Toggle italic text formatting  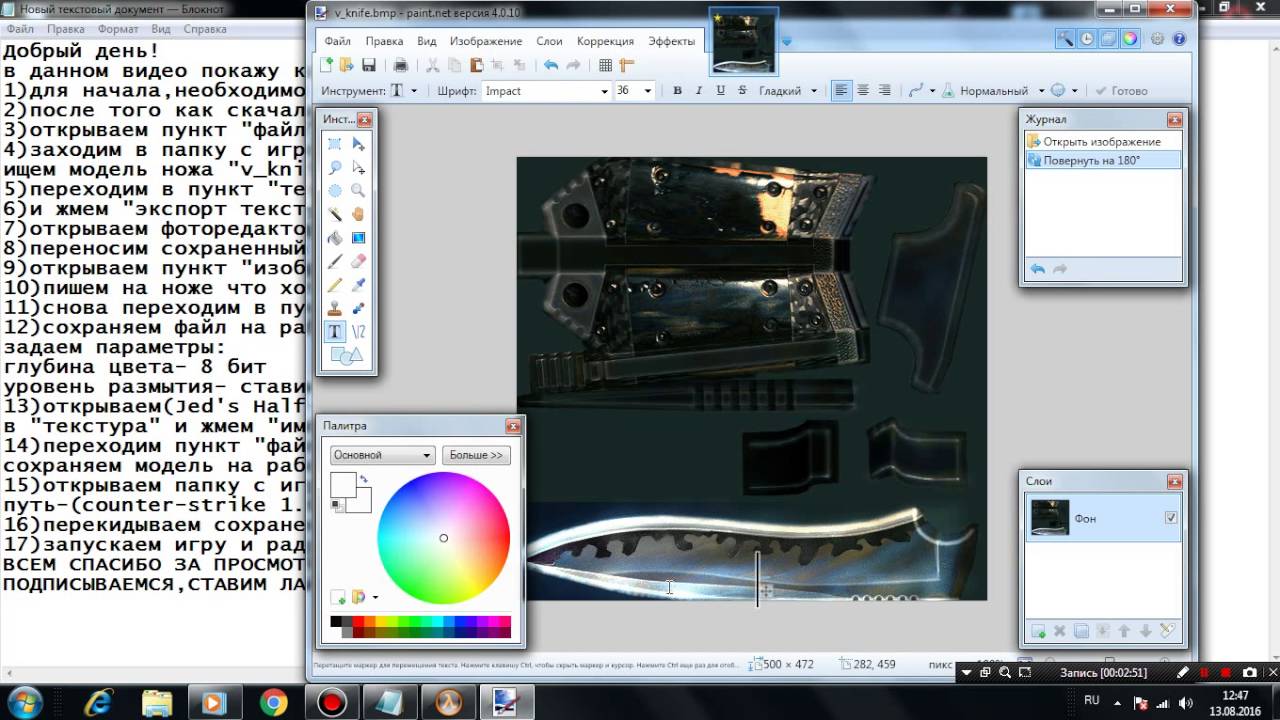coord(699,90)
